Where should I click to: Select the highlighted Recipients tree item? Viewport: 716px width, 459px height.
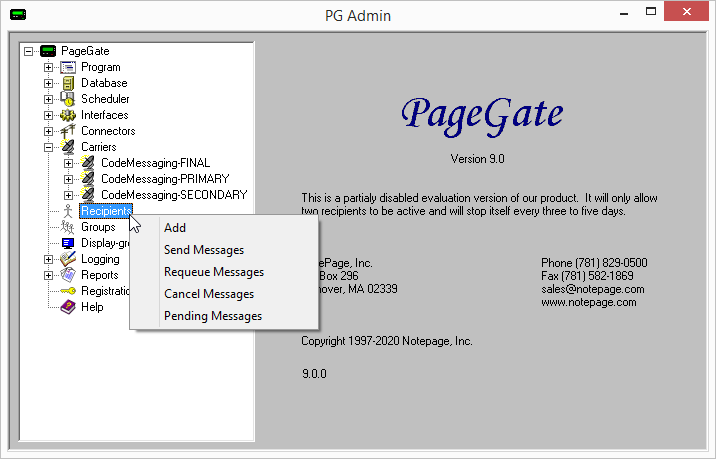[x=106, y=211]
